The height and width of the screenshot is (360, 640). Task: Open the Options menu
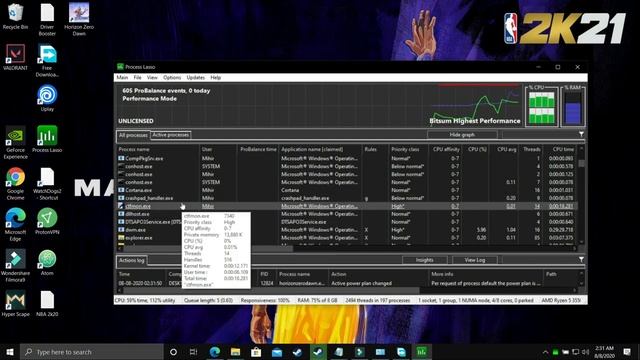172,77
